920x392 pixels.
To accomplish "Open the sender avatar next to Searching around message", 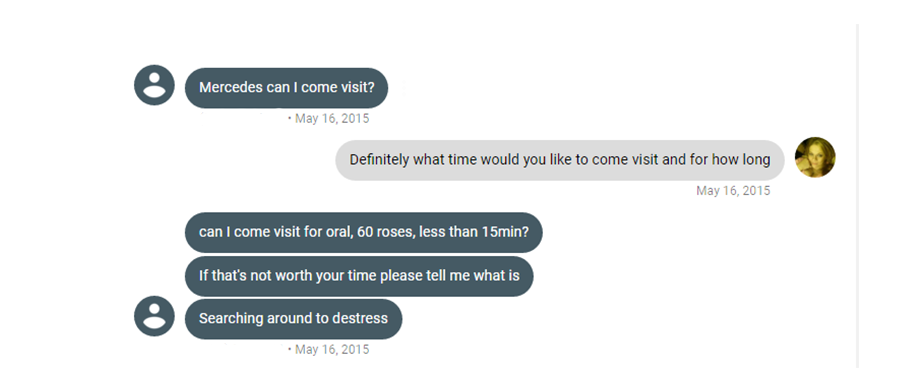I will 154,316.
